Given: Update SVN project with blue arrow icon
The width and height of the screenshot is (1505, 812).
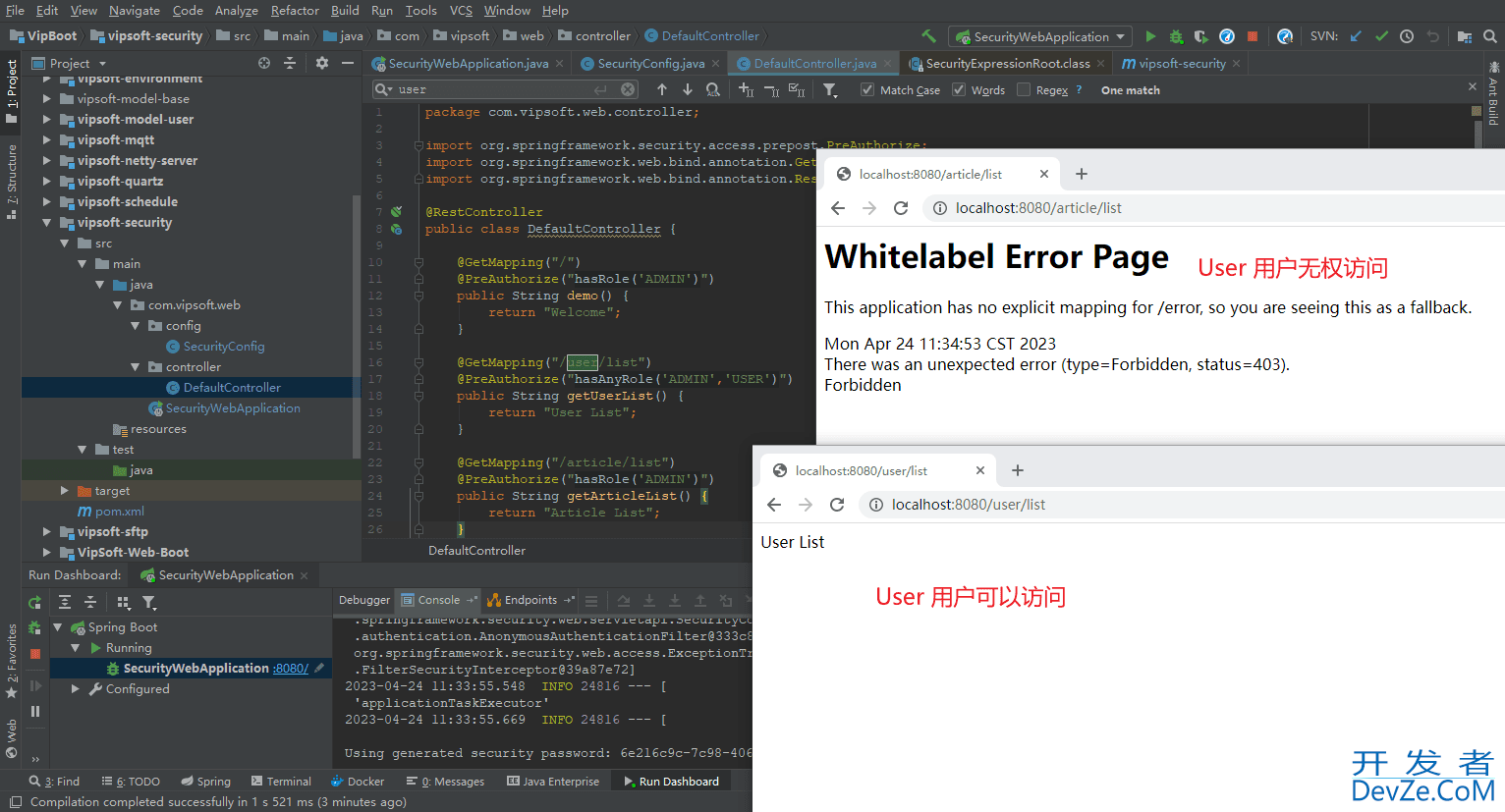Looking at the screenshot, I should (1356, 36).
